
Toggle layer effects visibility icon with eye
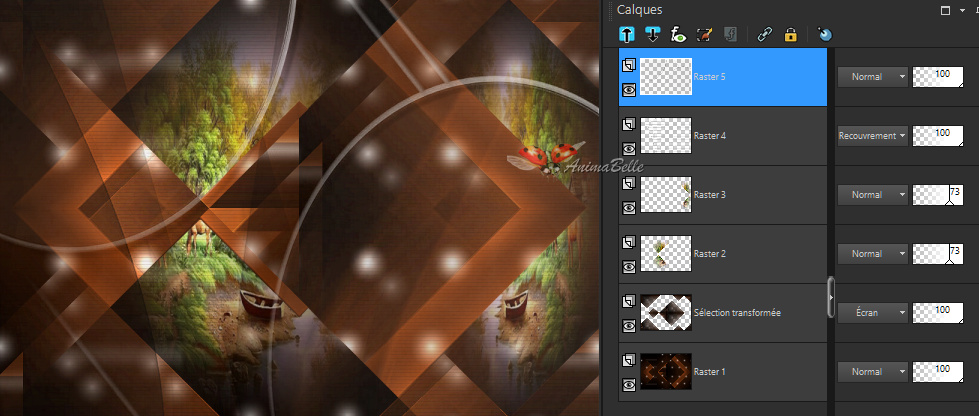click(x=678, y=34)
